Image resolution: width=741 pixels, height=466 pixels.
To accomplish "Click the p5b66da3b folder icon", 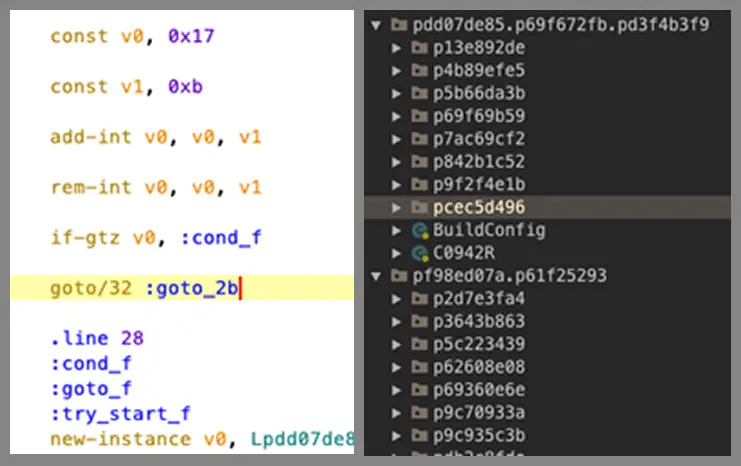I will pyautogui.click(x=419, y=93).
